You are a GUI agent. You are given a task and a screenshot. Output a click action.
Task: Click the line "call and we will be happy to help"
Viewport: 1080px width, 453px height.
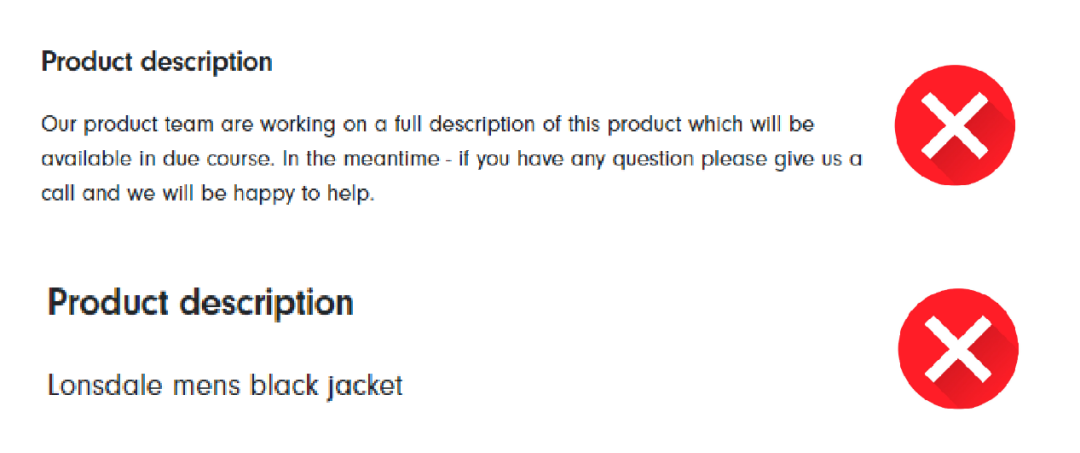(x=208, y=193)
